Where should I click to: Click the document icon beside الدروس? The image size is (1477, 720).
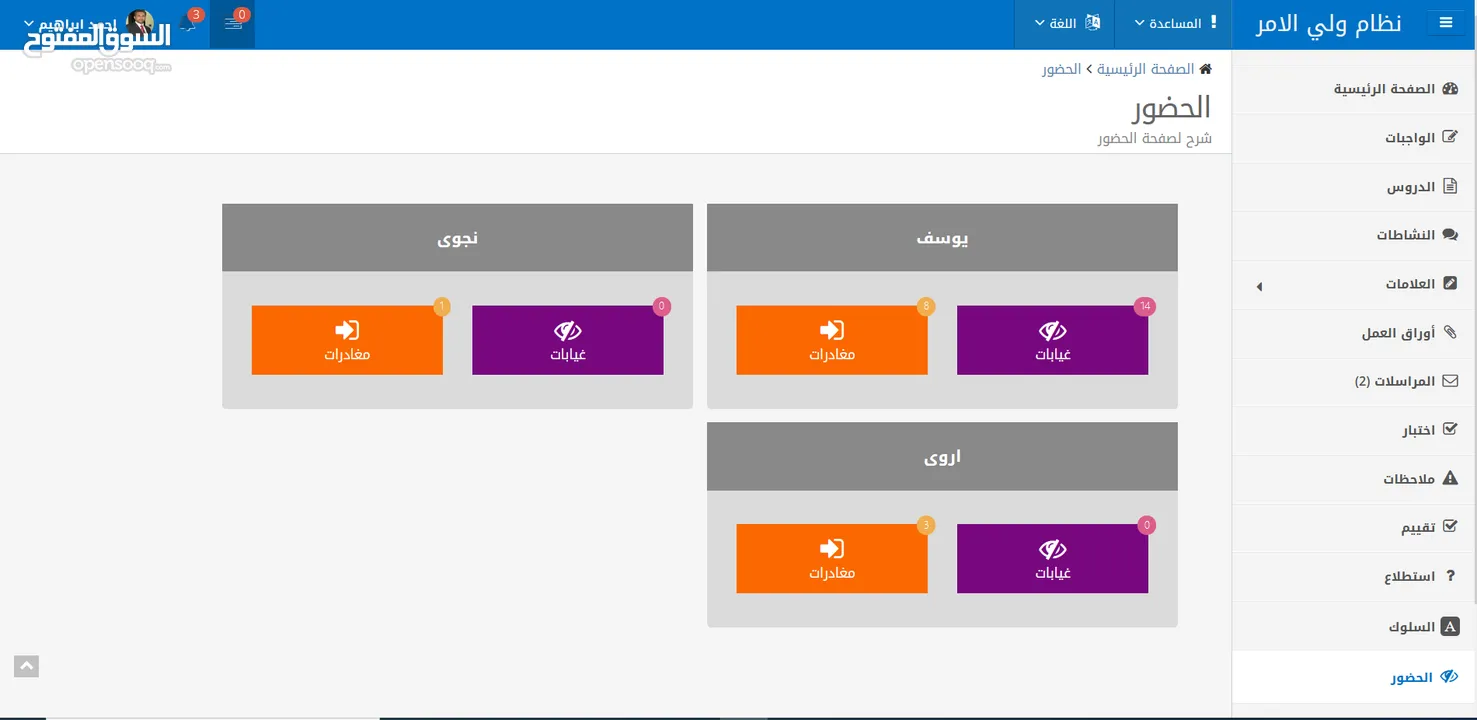click(x=1450, y=186)
